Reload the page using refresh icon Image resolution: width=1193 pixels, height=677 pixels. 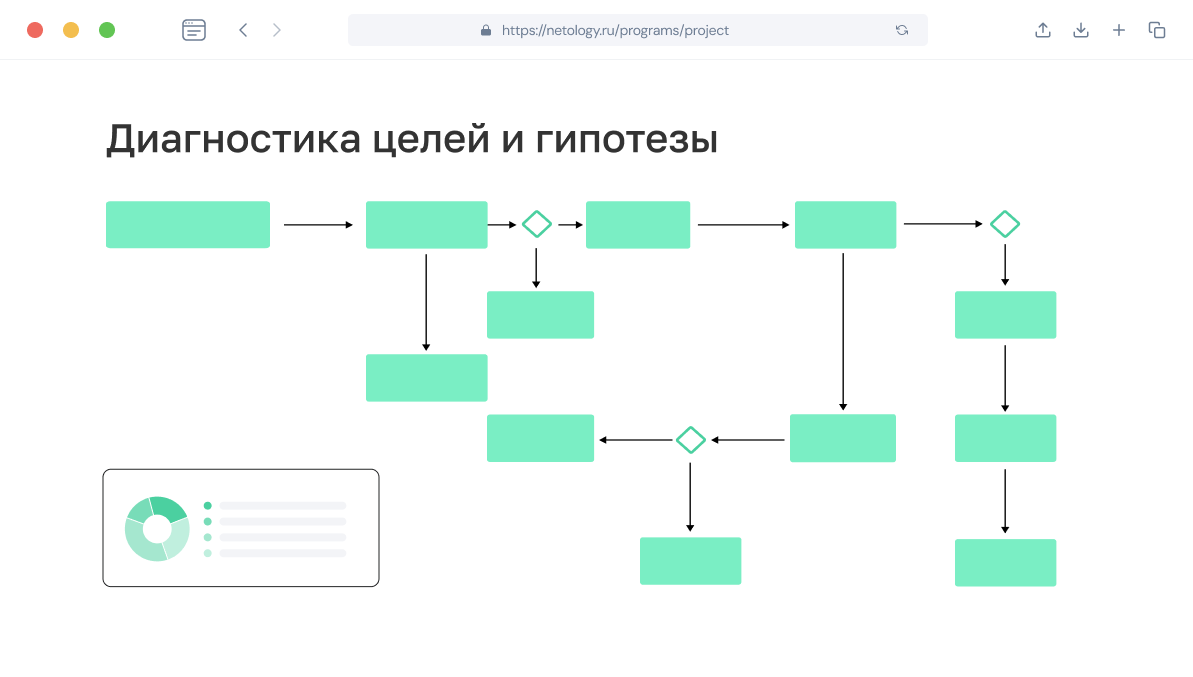pos(902,30)
